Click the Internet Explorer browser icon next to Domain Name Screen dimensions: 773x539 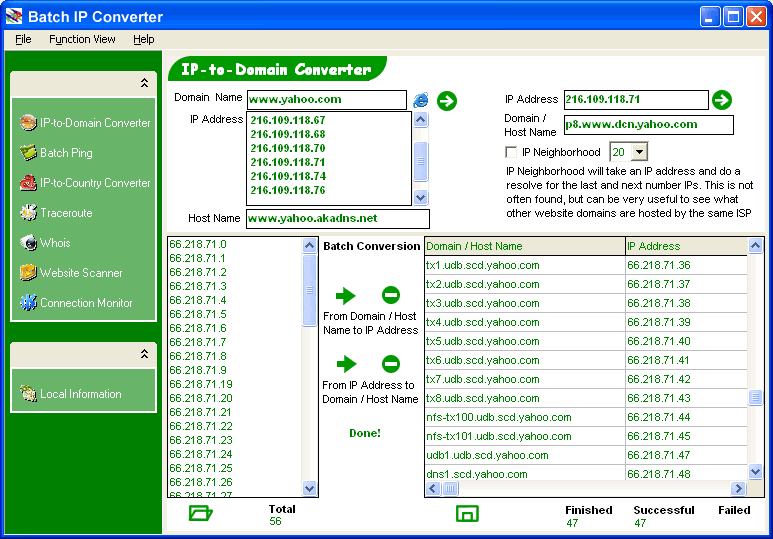tap(421, 100)
